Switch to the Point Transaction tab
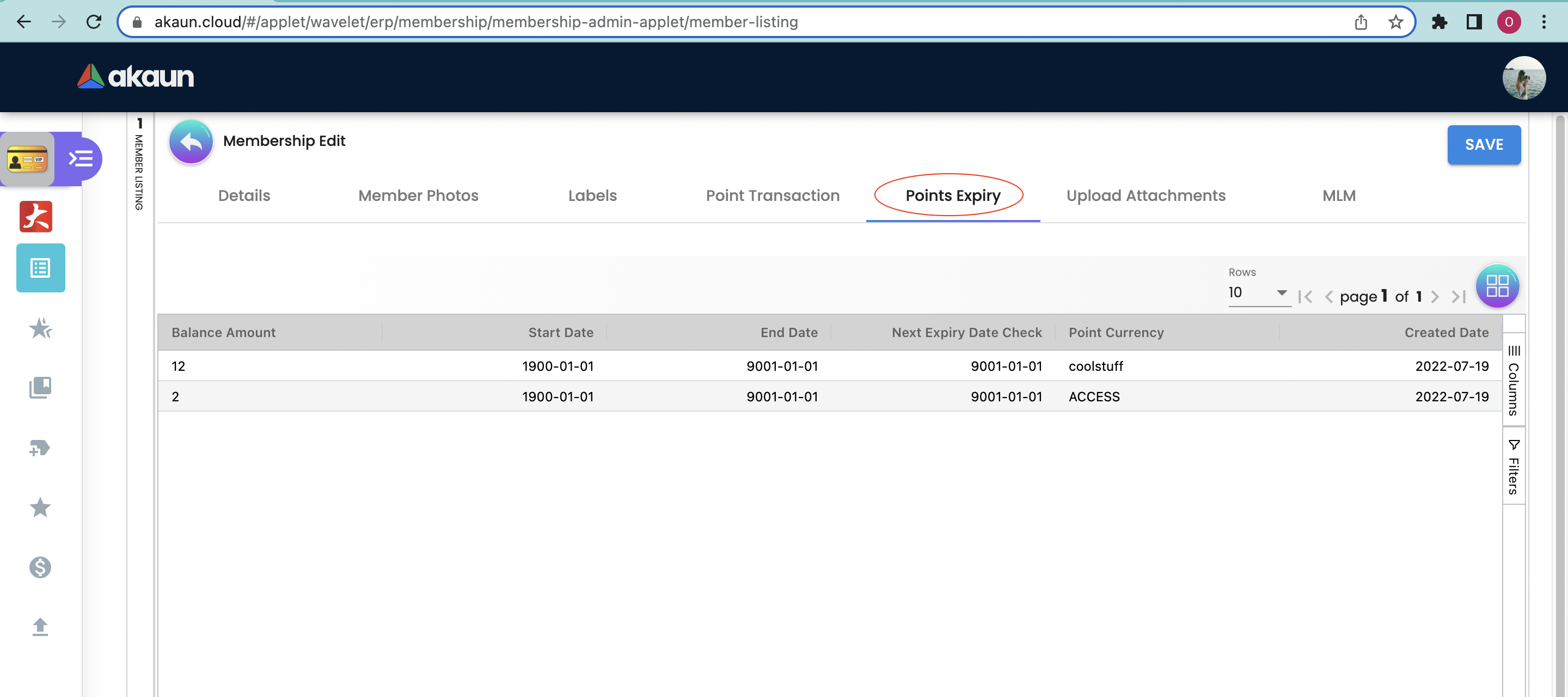 click(772, 195)
